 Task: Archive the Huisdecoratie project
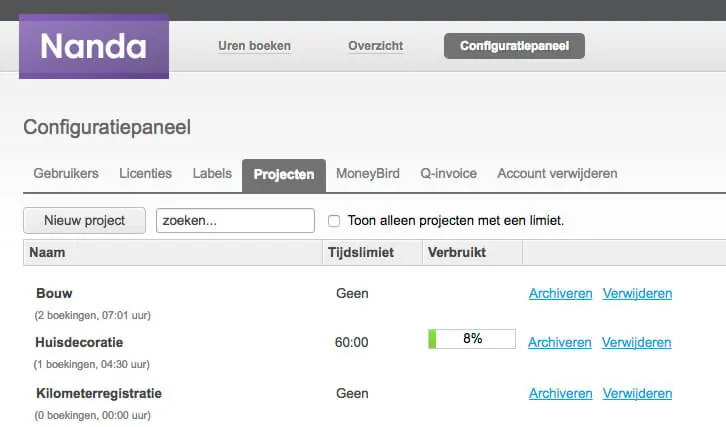[559, 342]
